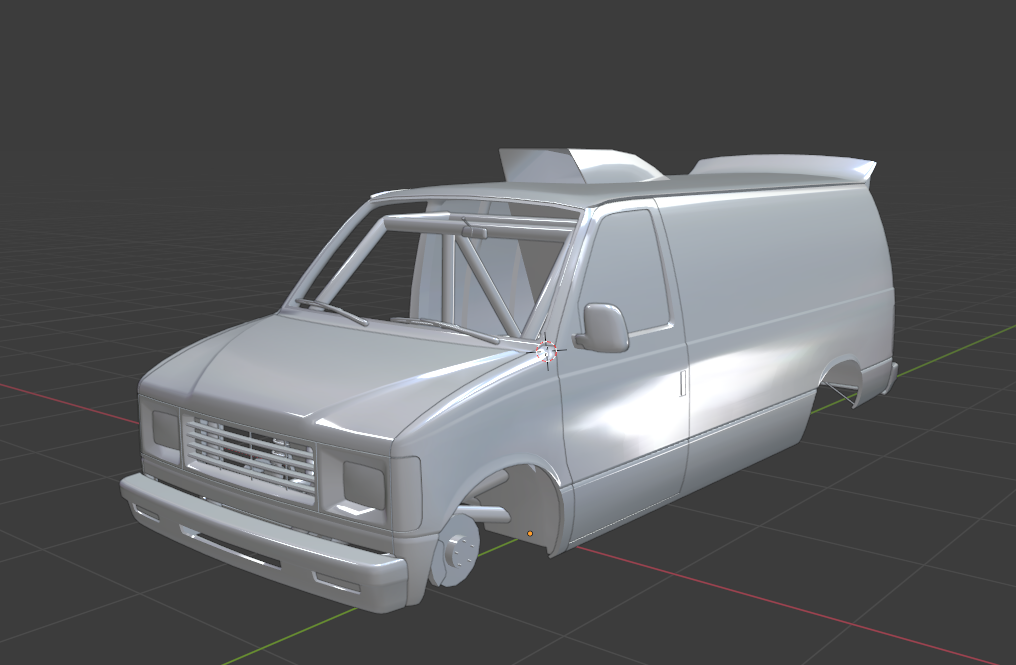This screenshot has width=1016, height=665.
Task: Click the front grille of the van
Action: click(x=250, y=457)
